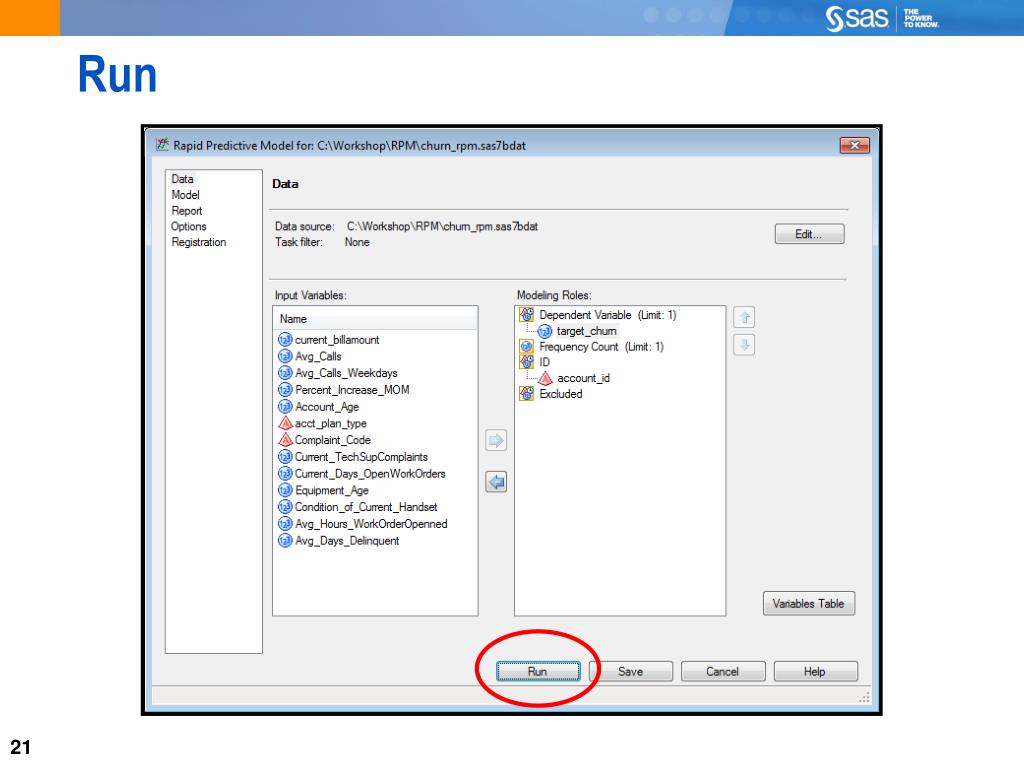Click character icon beside acct_plan_type
Screen dimensions: 1024x768
click(x=285, y=423)
